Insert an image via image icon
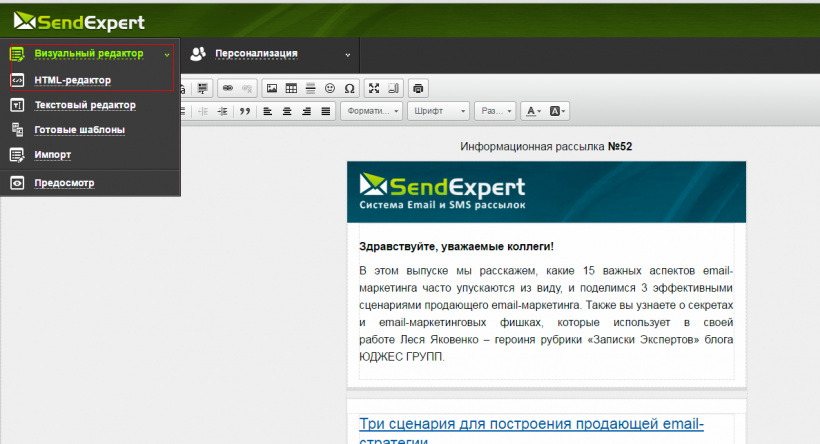This screenshot has width=820, height=444. pos(272,88)
